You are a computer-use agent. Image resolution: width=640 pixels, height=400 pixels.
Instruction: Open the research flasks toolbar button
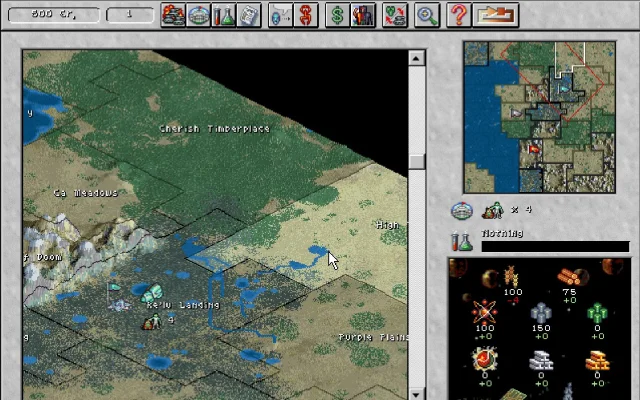224,16
